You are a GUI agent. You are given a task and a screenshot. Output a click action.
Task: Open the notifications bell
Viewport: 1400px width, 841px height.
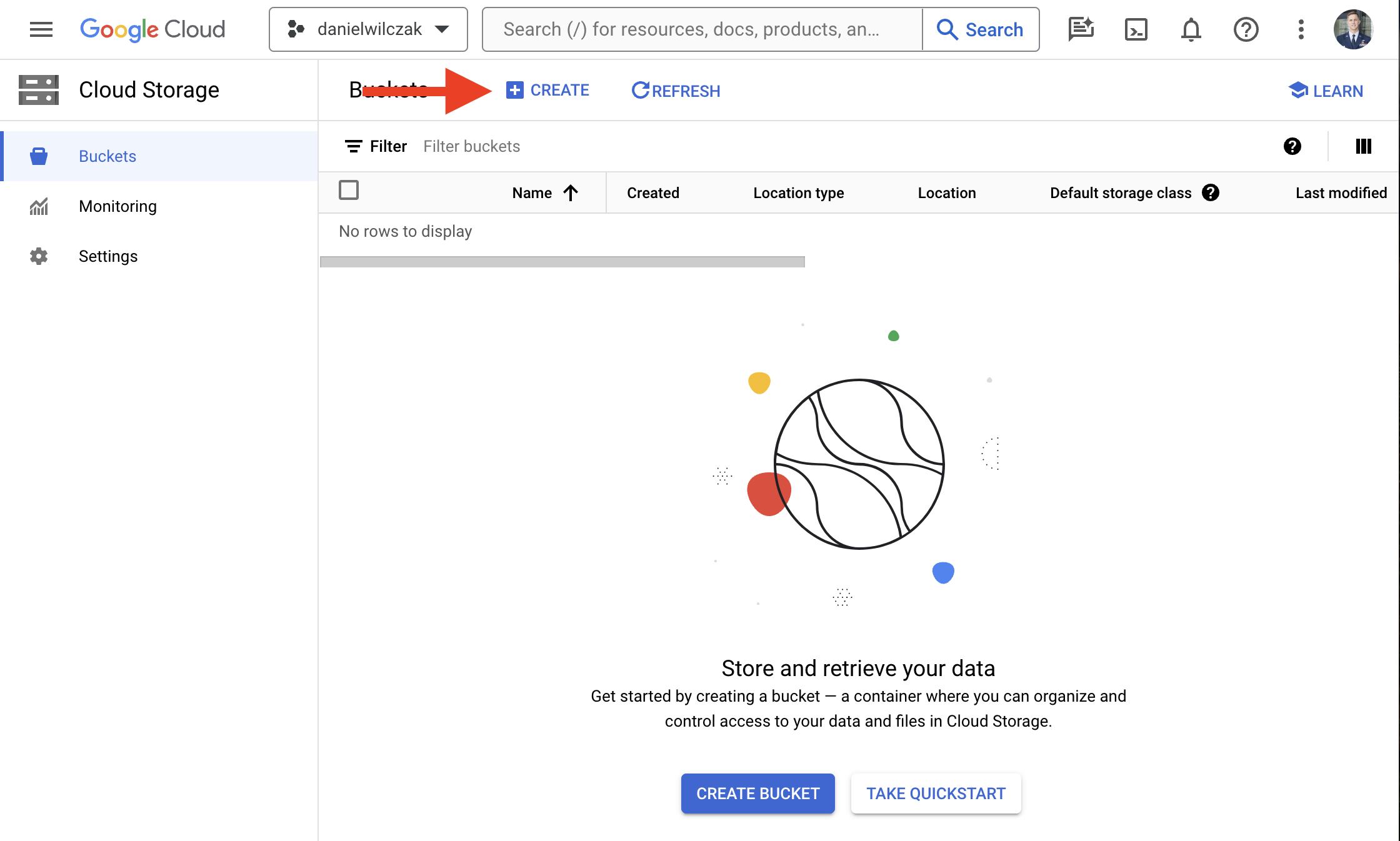click(1191, 29)
